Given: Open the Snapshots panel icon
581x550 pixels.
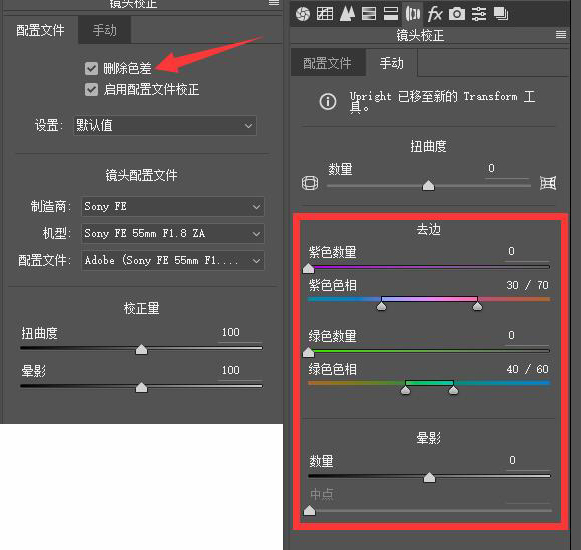Looking at the screenshot, I should [x=501, y=14].
